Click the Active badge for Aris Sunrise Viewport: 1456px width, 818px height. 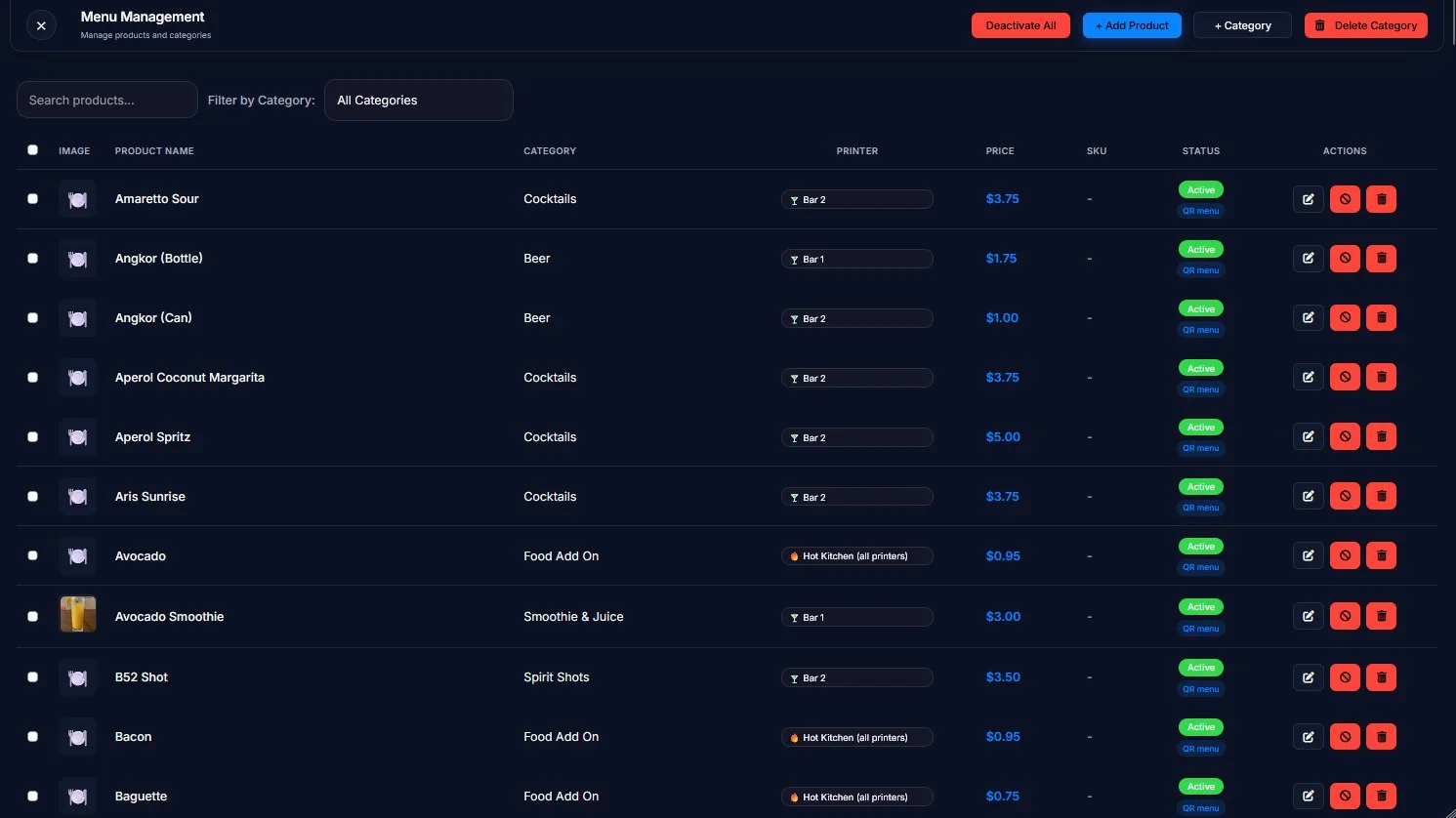pos(1201,487)
